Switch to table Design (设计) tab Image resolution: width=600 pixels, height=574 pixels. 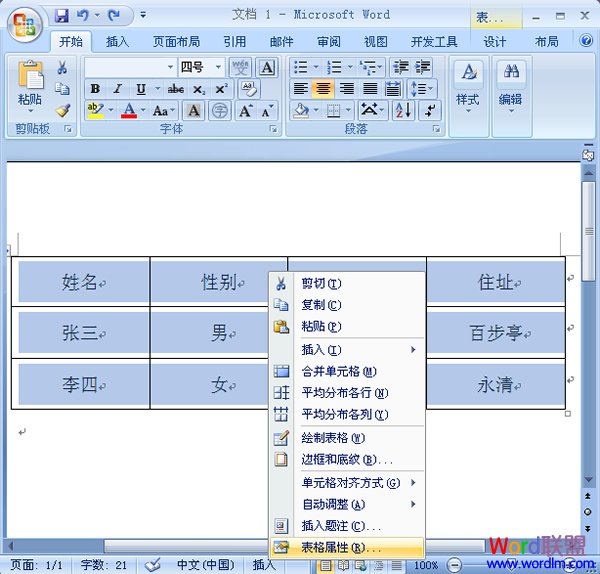tap(494, 41)
